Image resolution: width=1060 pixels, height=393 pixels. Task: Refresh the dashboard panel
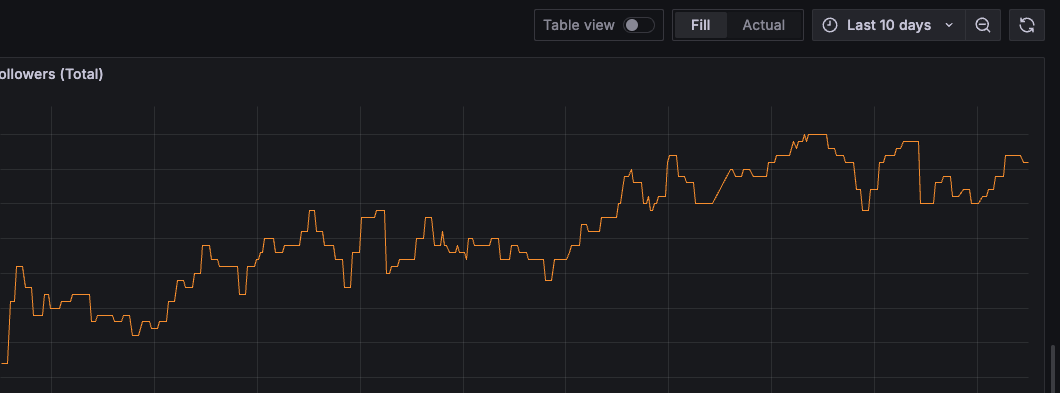tap(1026, 25)
